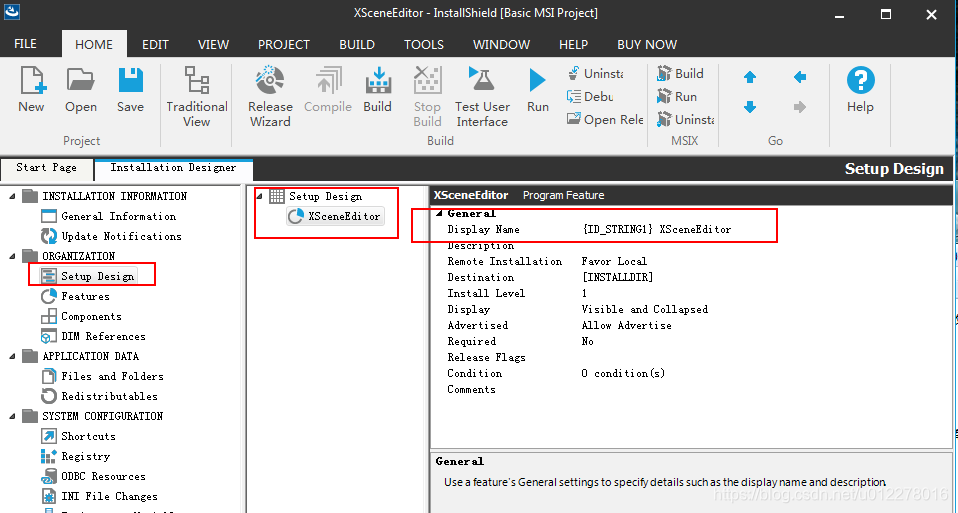Open the HELP ribbon tab
Viewport: 958px width, 513px height.
tap(573, 45)
